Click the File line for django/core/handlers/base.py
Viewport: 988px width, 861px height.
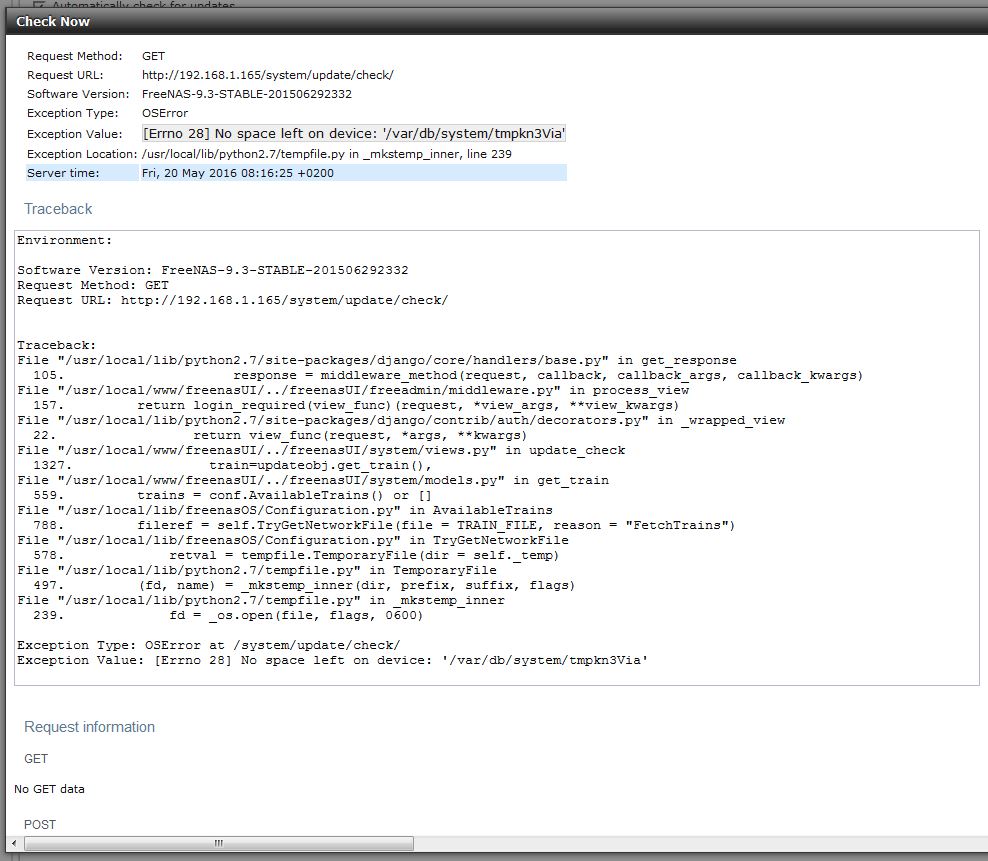377,360
